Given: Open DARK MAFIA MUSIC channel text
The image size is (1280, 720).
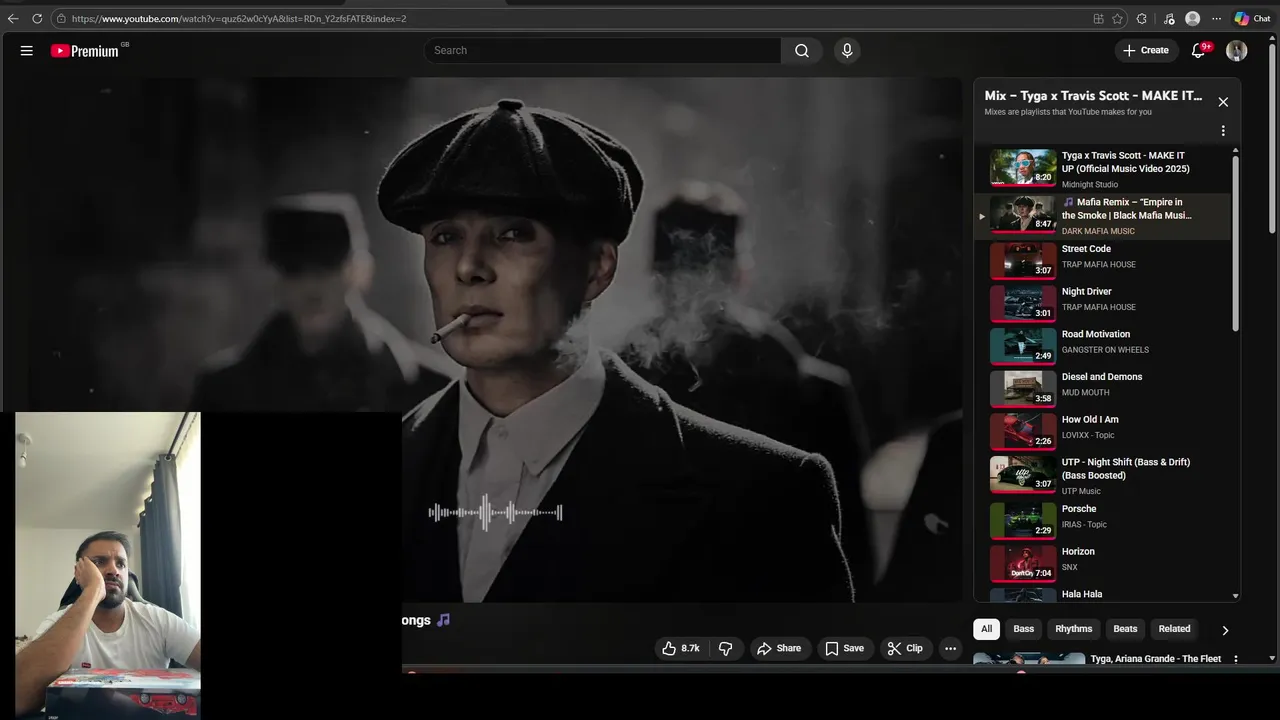Looking at the screenshot, I should [1098, 231].
